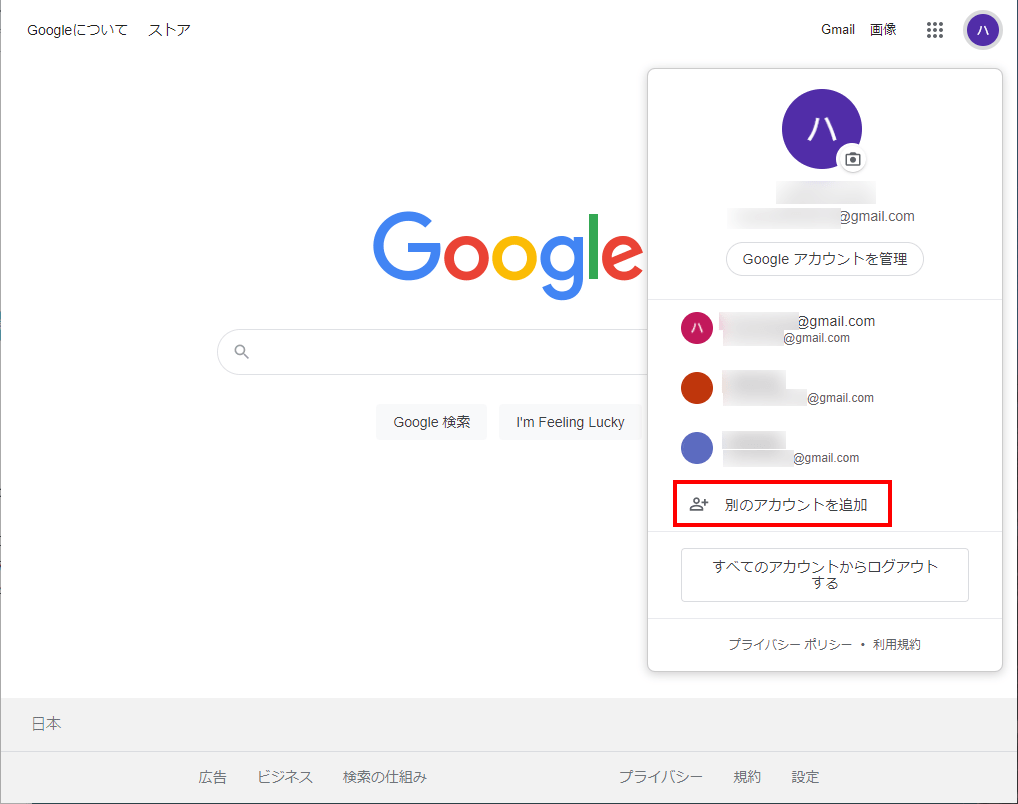Viewport: 1018px width, 804px height.
Task: Open the ストア link
Action: (169, 30)
